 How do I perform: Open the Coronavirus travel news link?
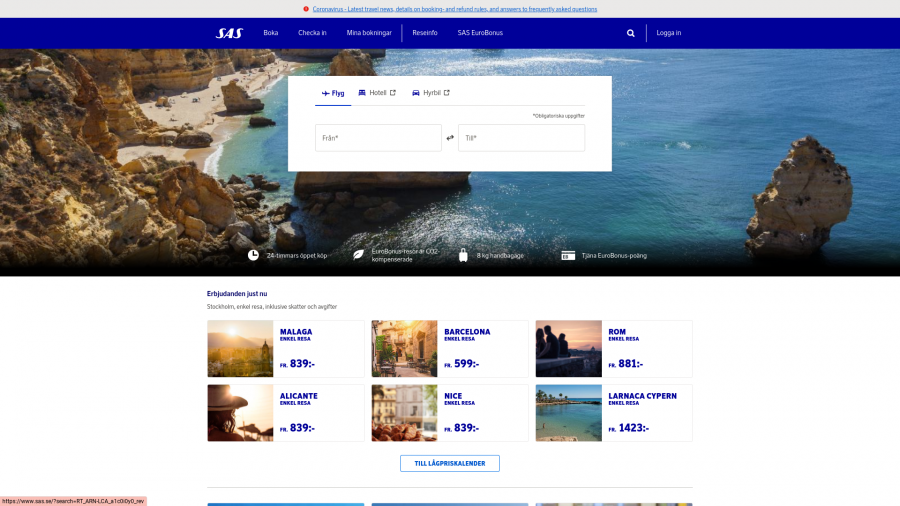coord(454,9)
